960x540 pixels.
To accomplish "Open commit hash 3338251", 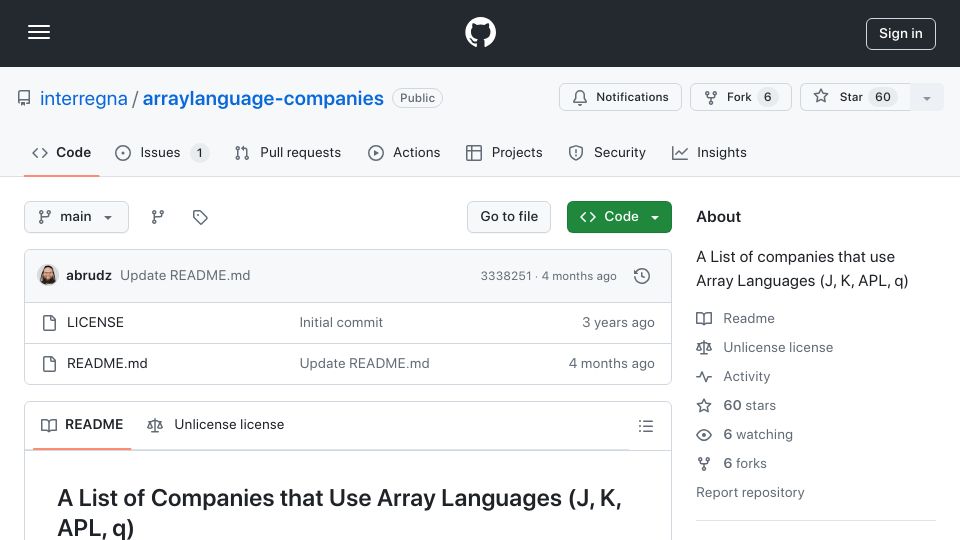I will coord(506,276).
